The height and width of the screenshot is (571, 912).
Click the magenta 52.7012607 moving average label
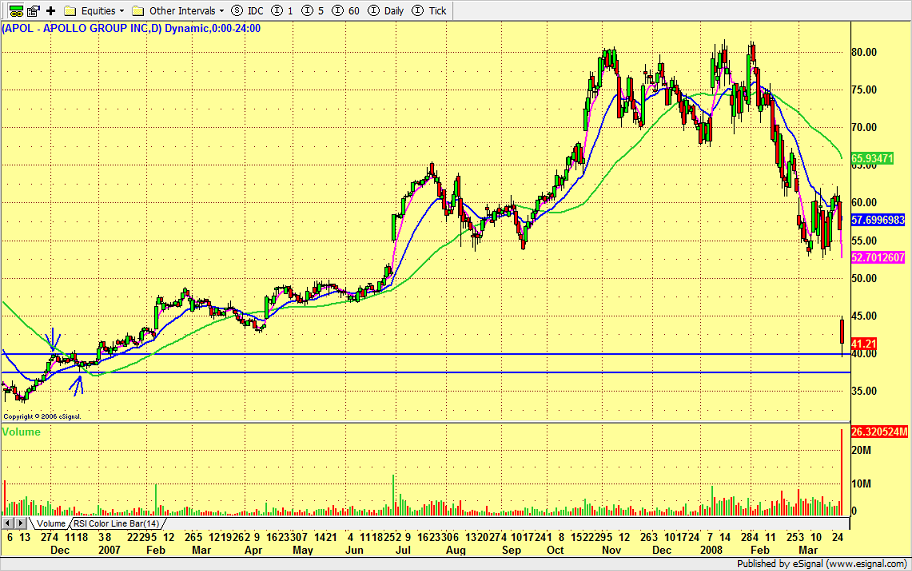pyautogui.click(x=878, y=257)
